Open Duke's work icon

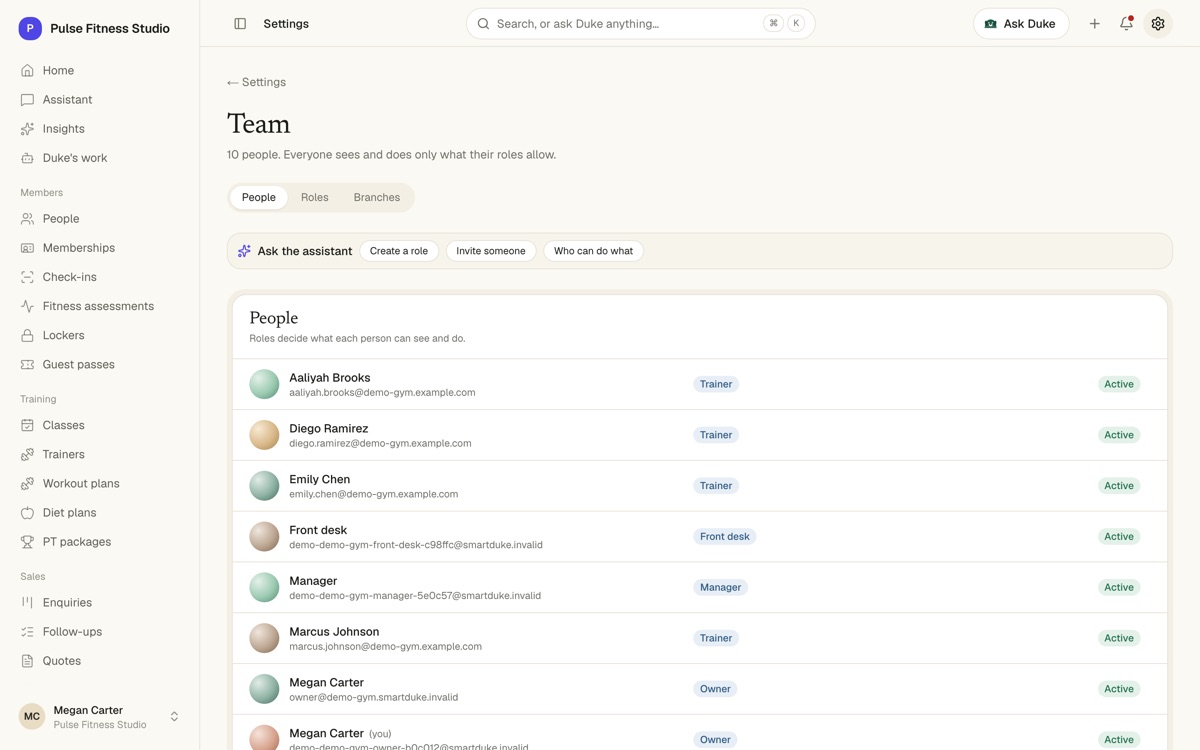tap(27, 158)
